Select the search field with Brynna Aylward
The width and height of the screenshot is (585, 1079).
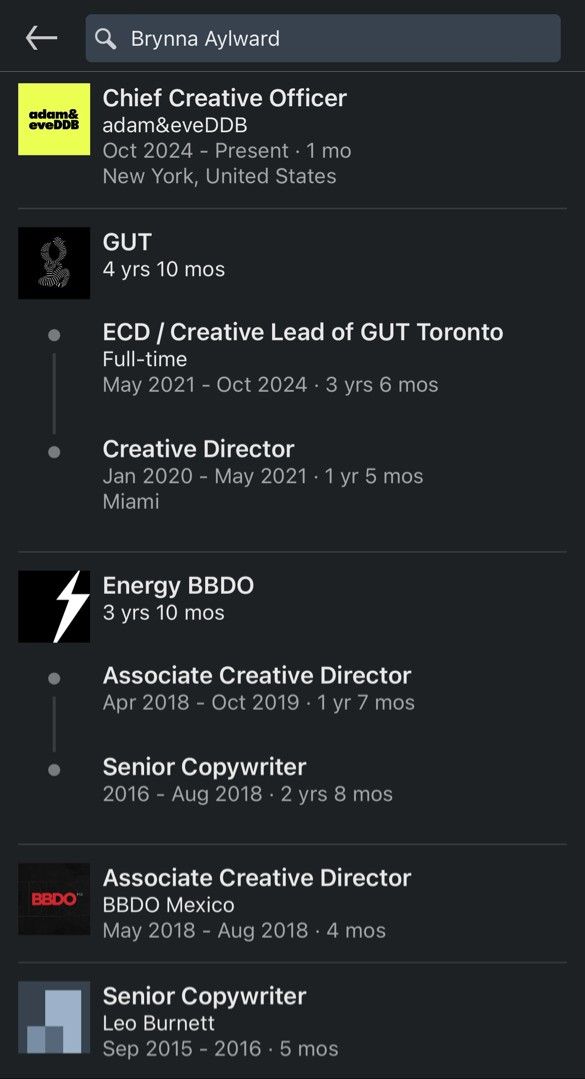pos(323,39)
